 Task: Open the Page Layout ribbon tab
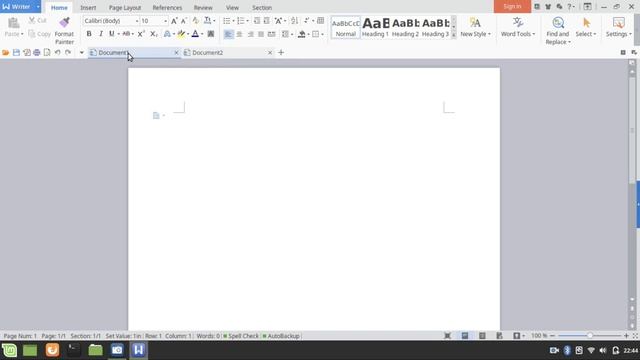pos(125,8)
